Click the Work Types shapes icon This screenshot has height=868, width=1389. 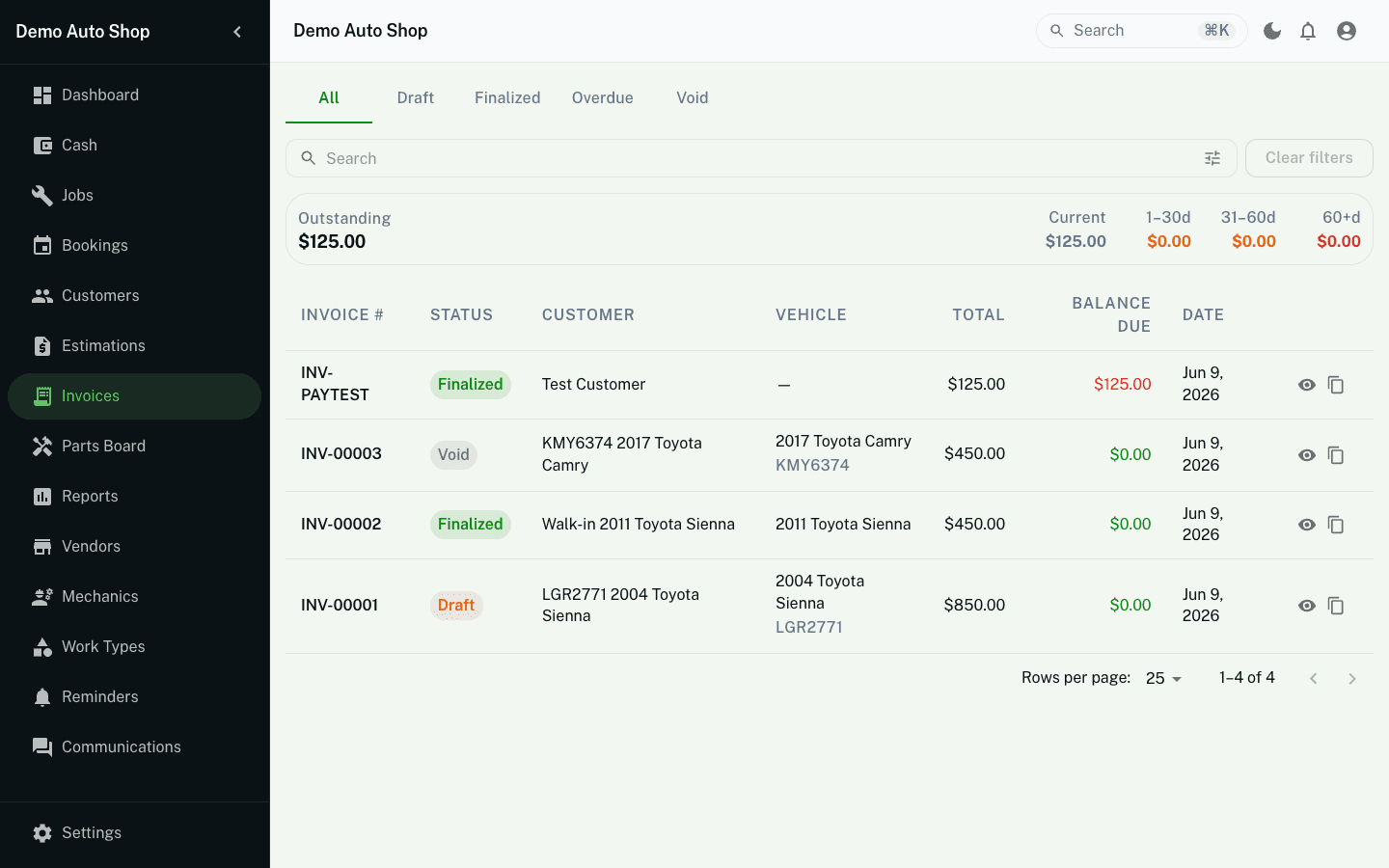click(x=42, y=647)
